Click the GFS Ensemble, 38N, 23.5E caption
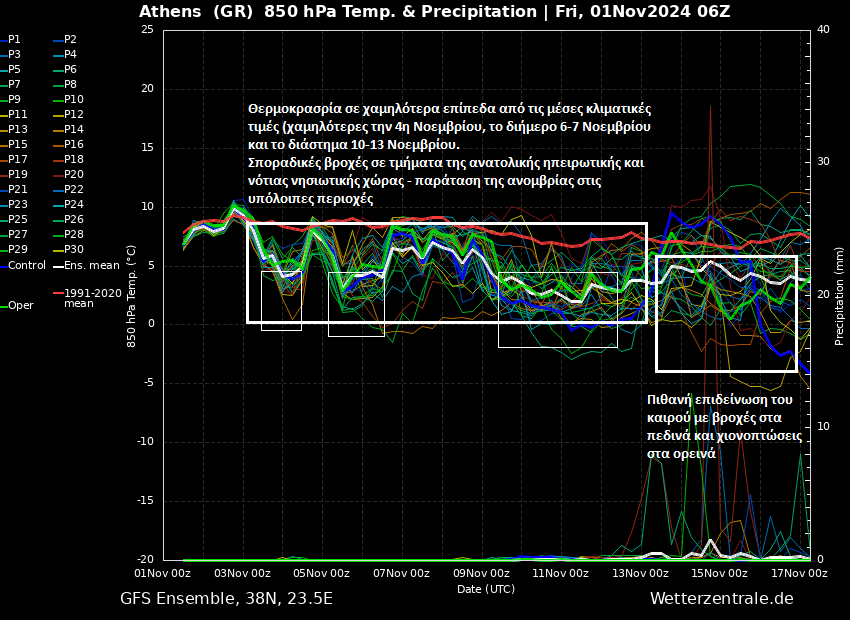The image size is (850, 620). pyautogui.click(x=226, y=598)
